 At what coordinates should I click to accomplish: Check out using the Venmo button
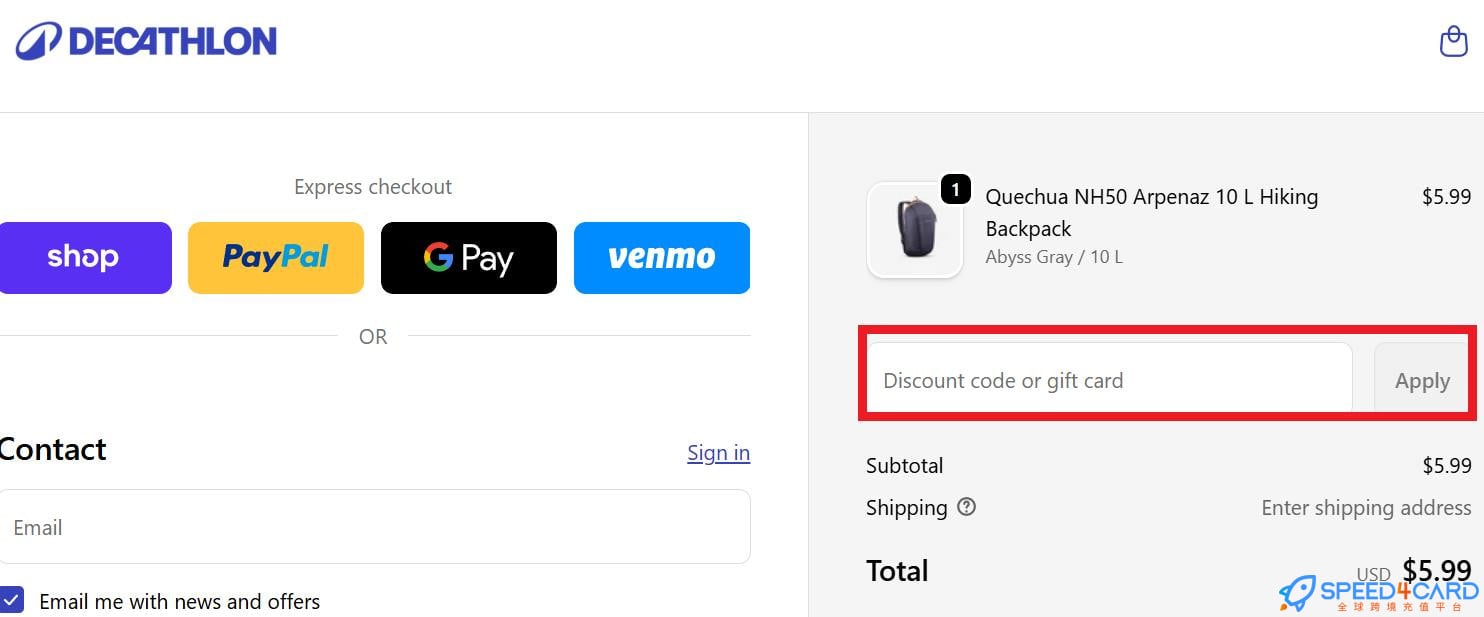[x=661, y=258]
